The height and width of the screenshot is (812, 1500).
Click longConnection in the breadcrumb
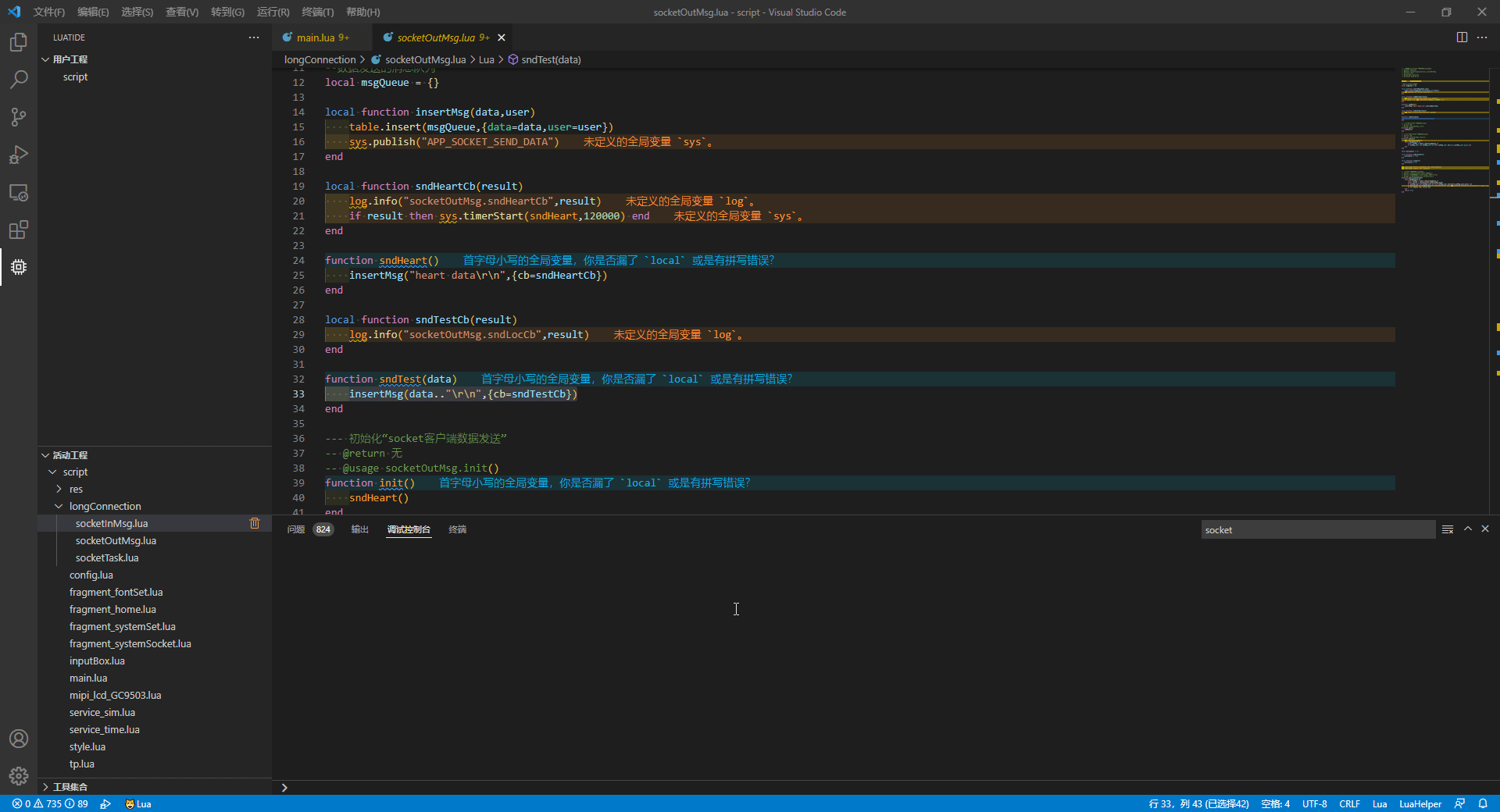pos(320,59)
